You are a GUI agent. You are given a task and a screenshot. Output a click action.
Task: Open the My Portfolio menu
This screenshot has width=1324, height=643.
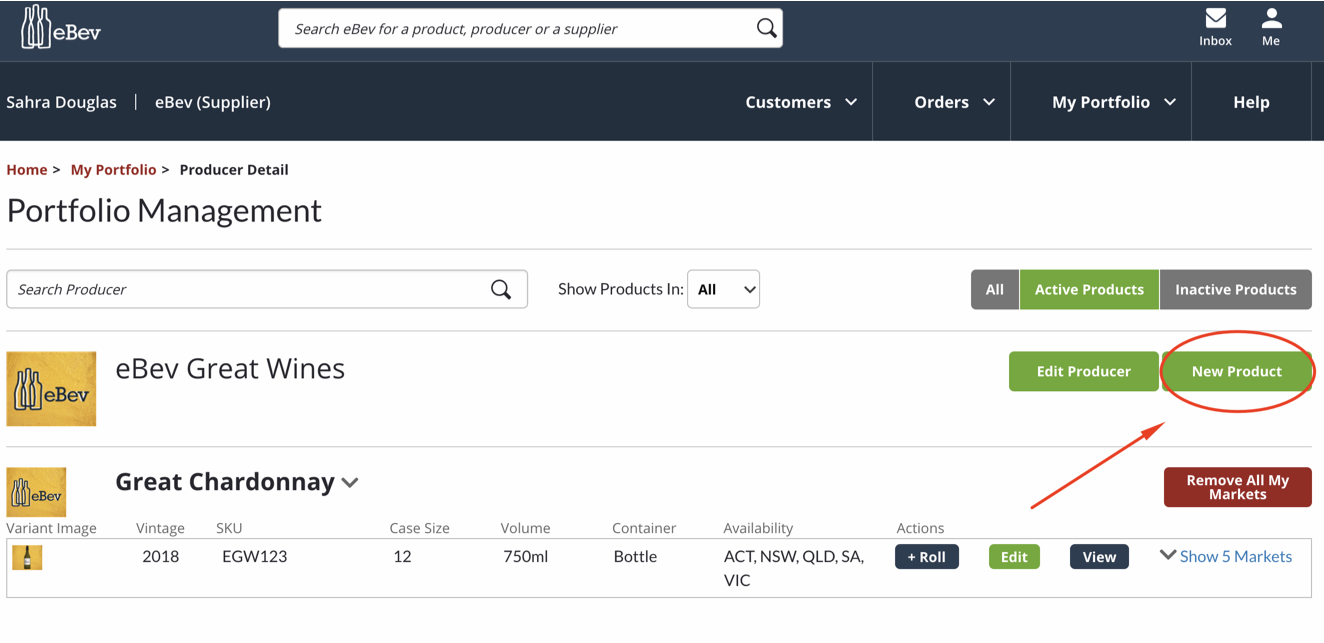click(x=1113, y=102)
